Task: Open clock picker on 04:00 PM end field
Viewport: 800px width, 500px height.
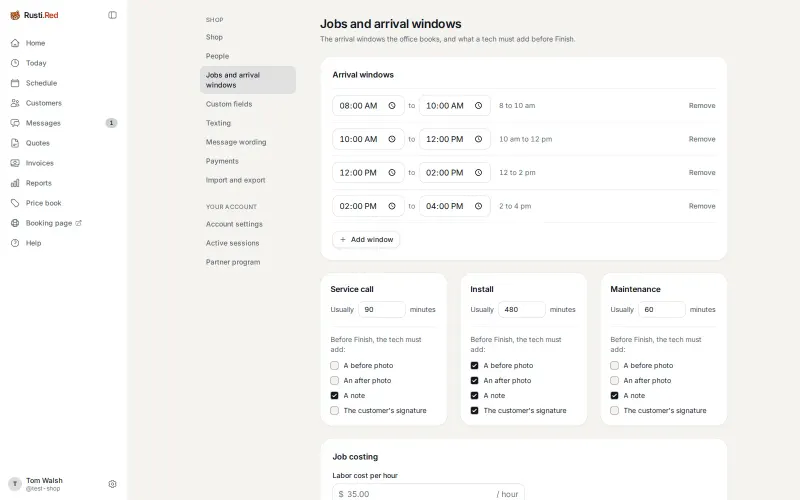Action: click(479, 206)
